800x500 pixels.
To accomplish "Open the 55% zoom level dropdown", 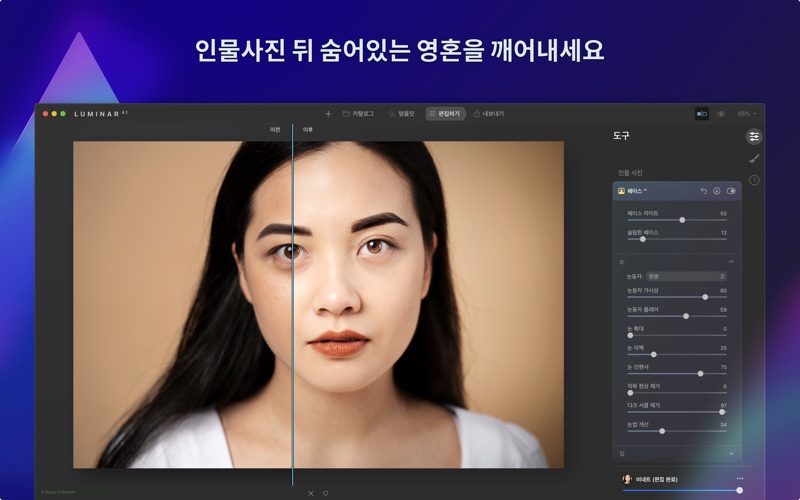I will click(747, 114).
